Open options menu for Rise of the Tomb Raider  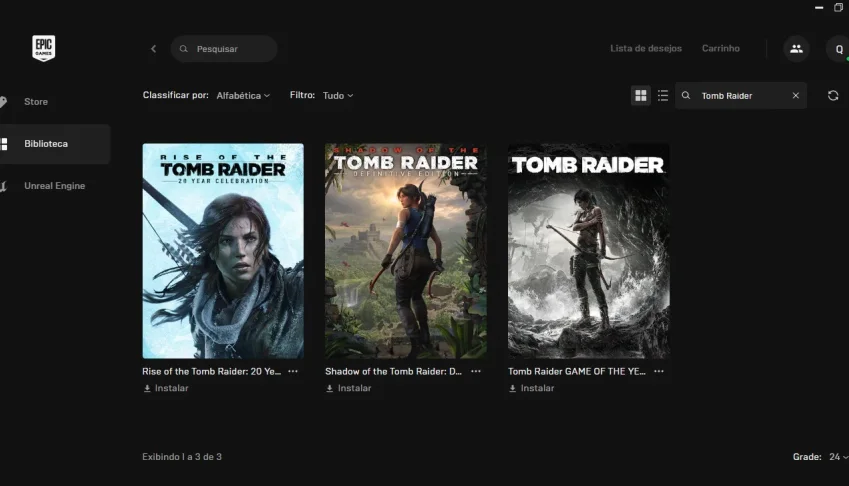293,371
